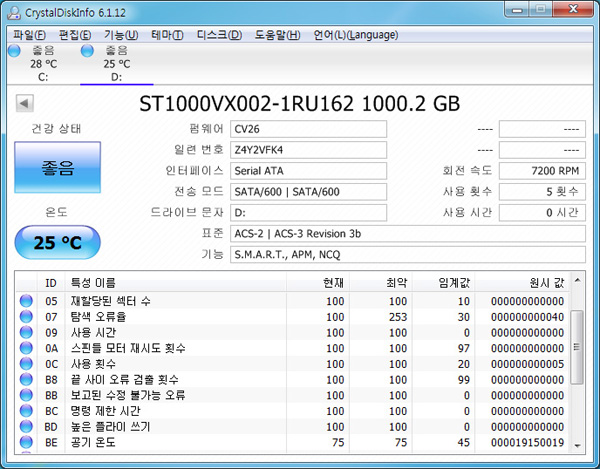Select the 보고된 수정 불가능 오류 row
This screenshot has width=600, height=469.
click(x=293, y=395)
